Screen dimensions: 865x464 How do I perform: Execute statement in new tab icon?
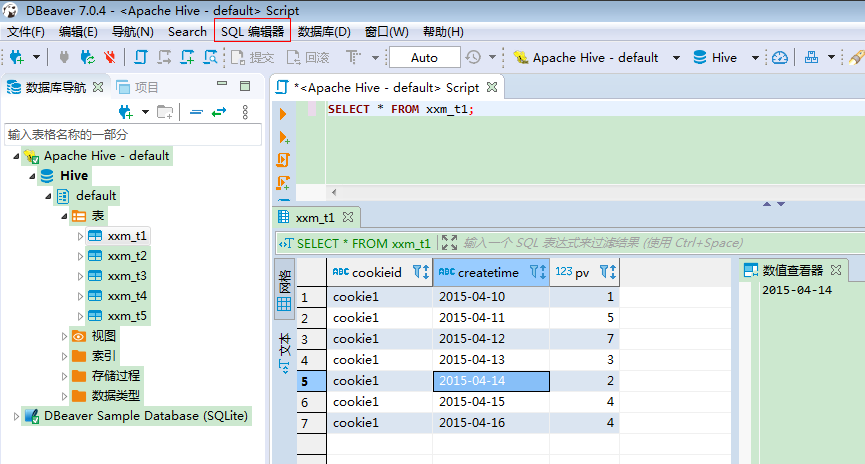pyautogui.click(x=284, y=137)
